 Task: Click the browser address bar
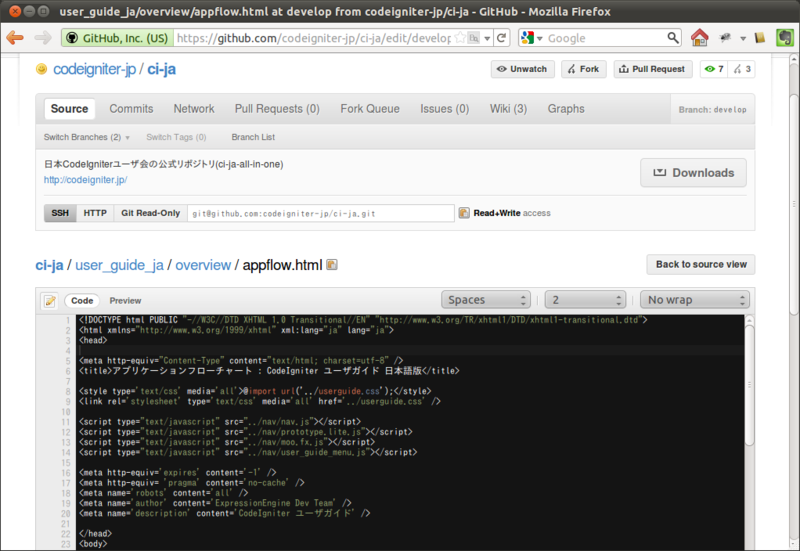click(313, 38)
